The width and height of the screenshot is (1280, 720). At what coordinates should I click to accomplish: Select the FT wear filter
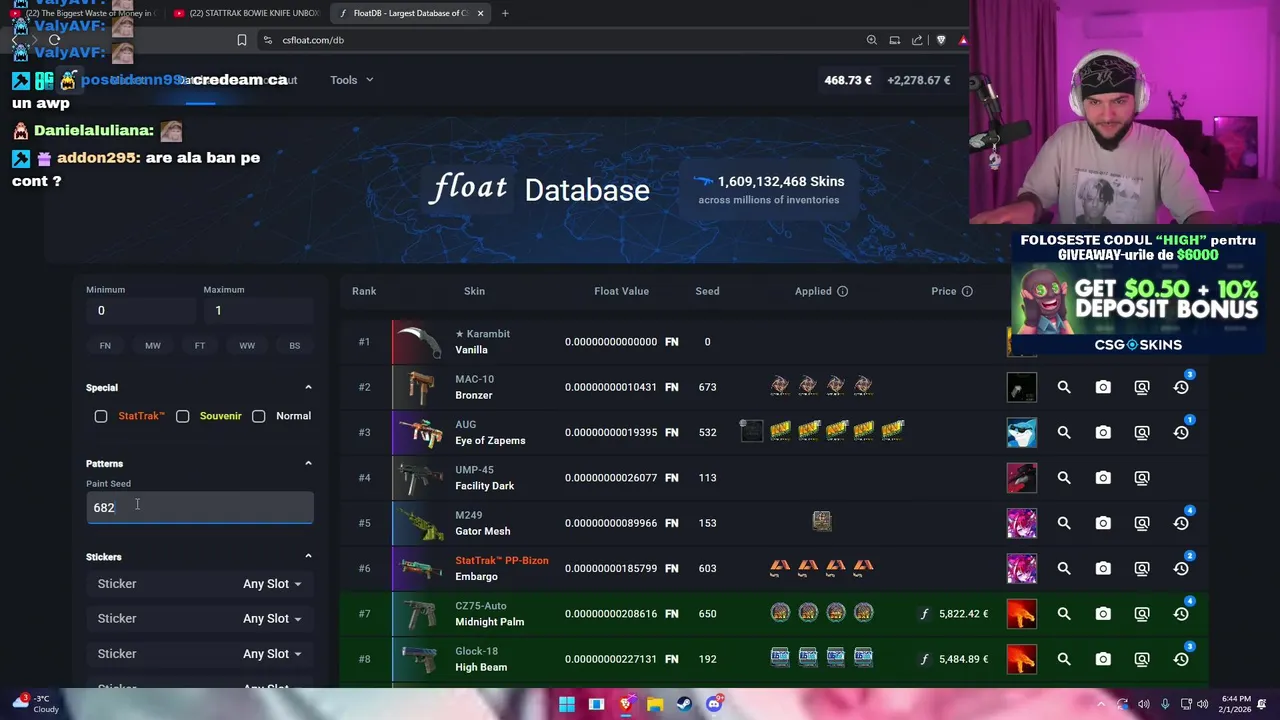tap(200, 345)
